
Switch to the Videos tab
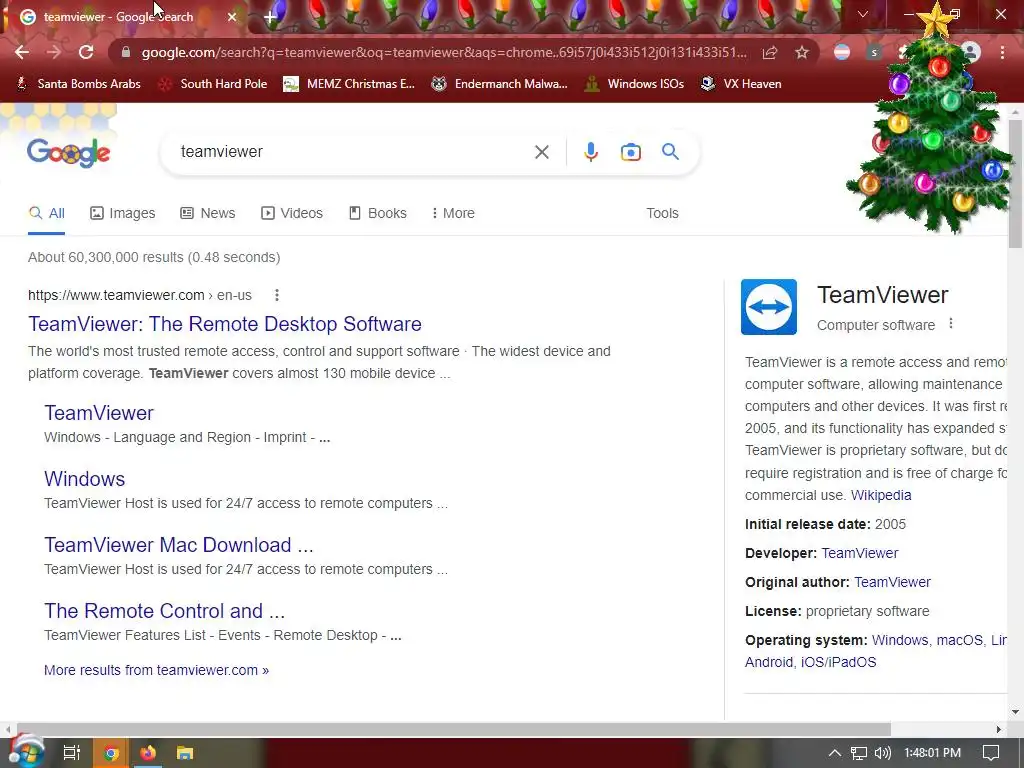pos(292,213)
